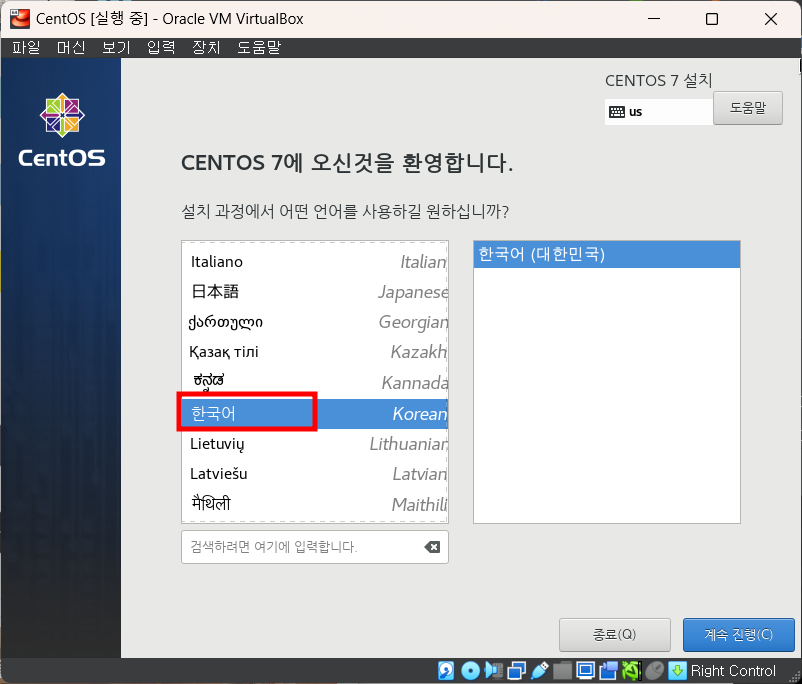802x684 pixels.
Task: Click the 계속 진행(C) continue button
Action: tap(739, 634)
